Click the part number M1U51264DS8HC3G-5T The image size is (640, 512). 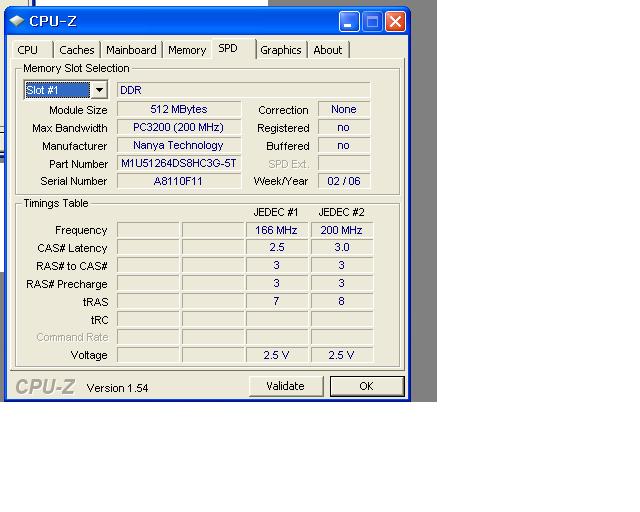point(179,163)
